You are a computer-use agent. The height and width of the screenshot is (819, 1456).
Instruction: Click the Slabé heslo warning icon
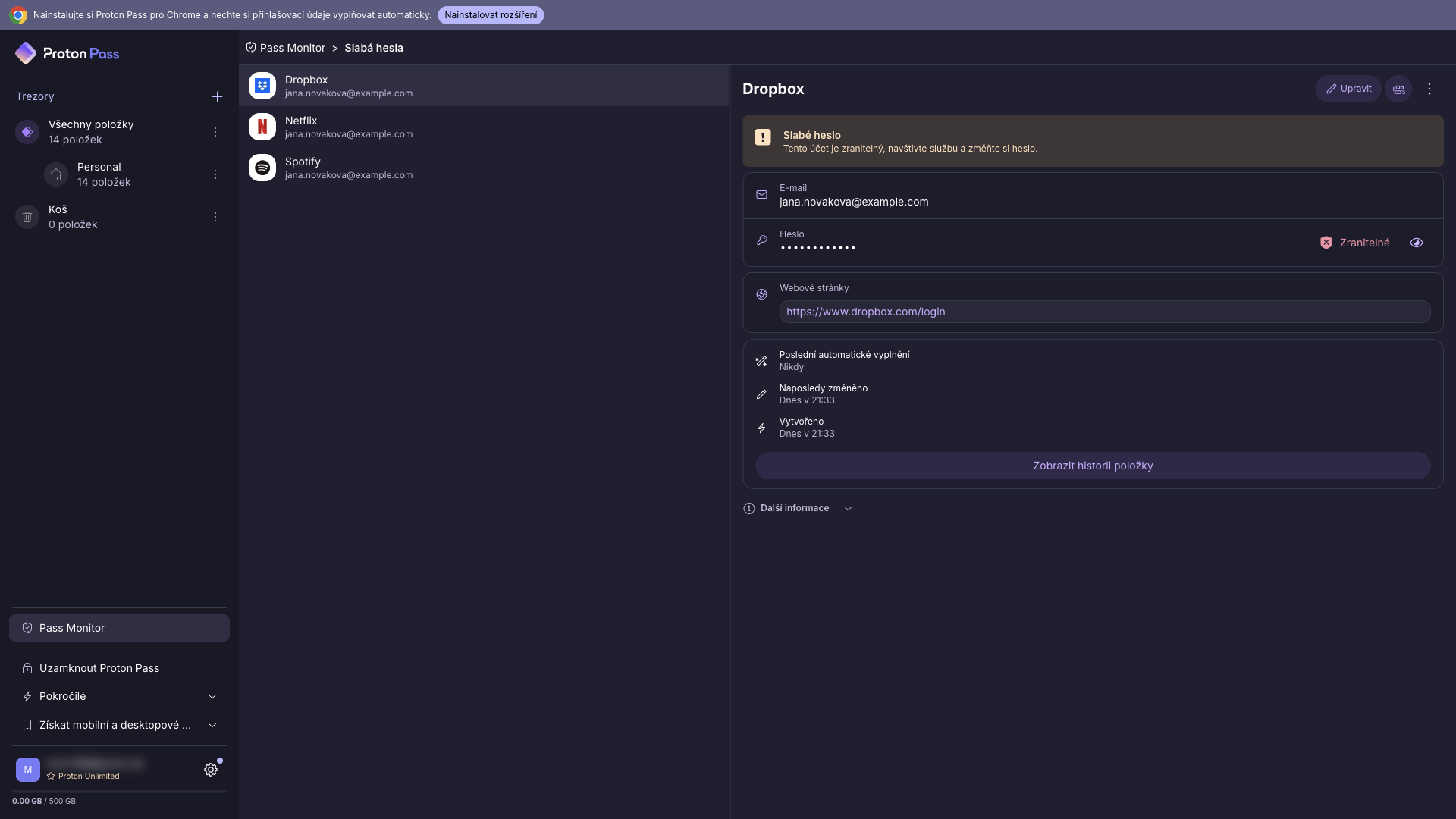click(x=763, y=137)
